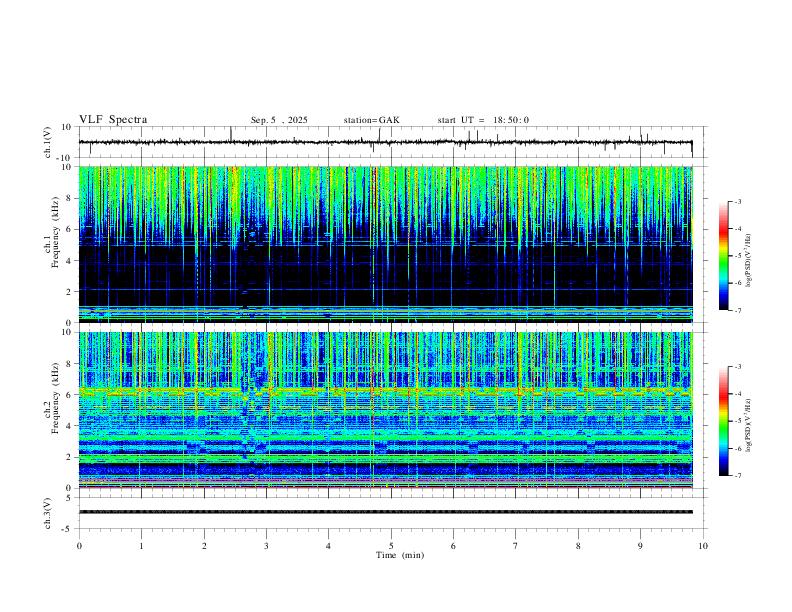Click the "-10" tick on ch.1(V) axis
Viewport: 792px width, 612px height.
(66, 158)
